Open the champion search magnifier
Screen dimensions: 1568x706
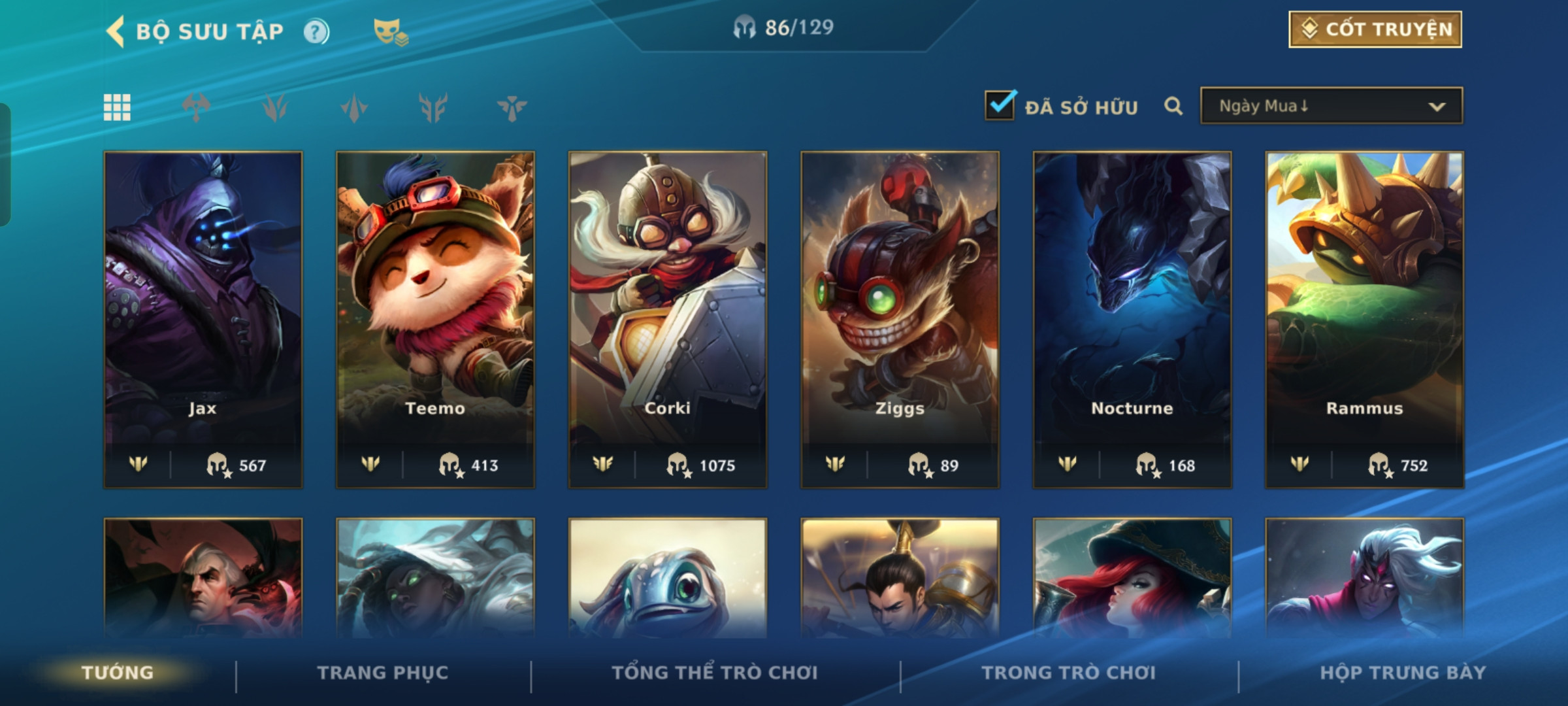(x=1173, y=106)
